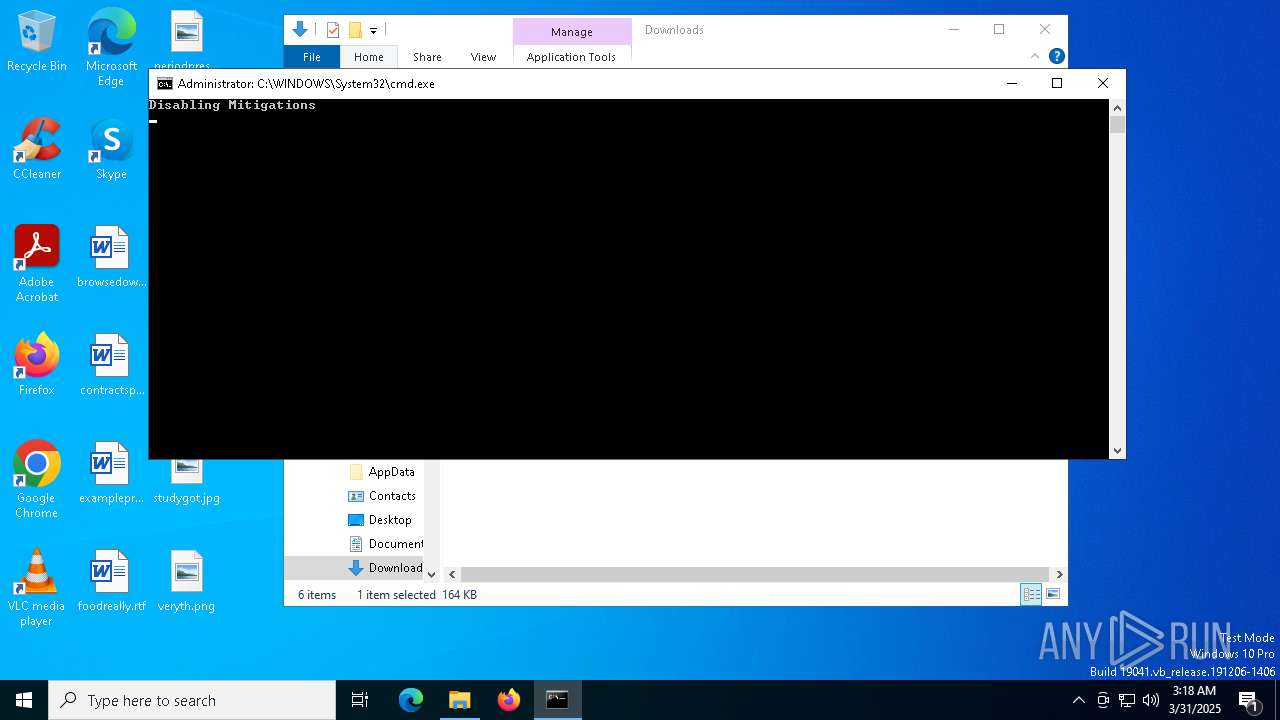Select the browsedow Word file on desktop
The image size is (1280, 720).
pos(111,257)
